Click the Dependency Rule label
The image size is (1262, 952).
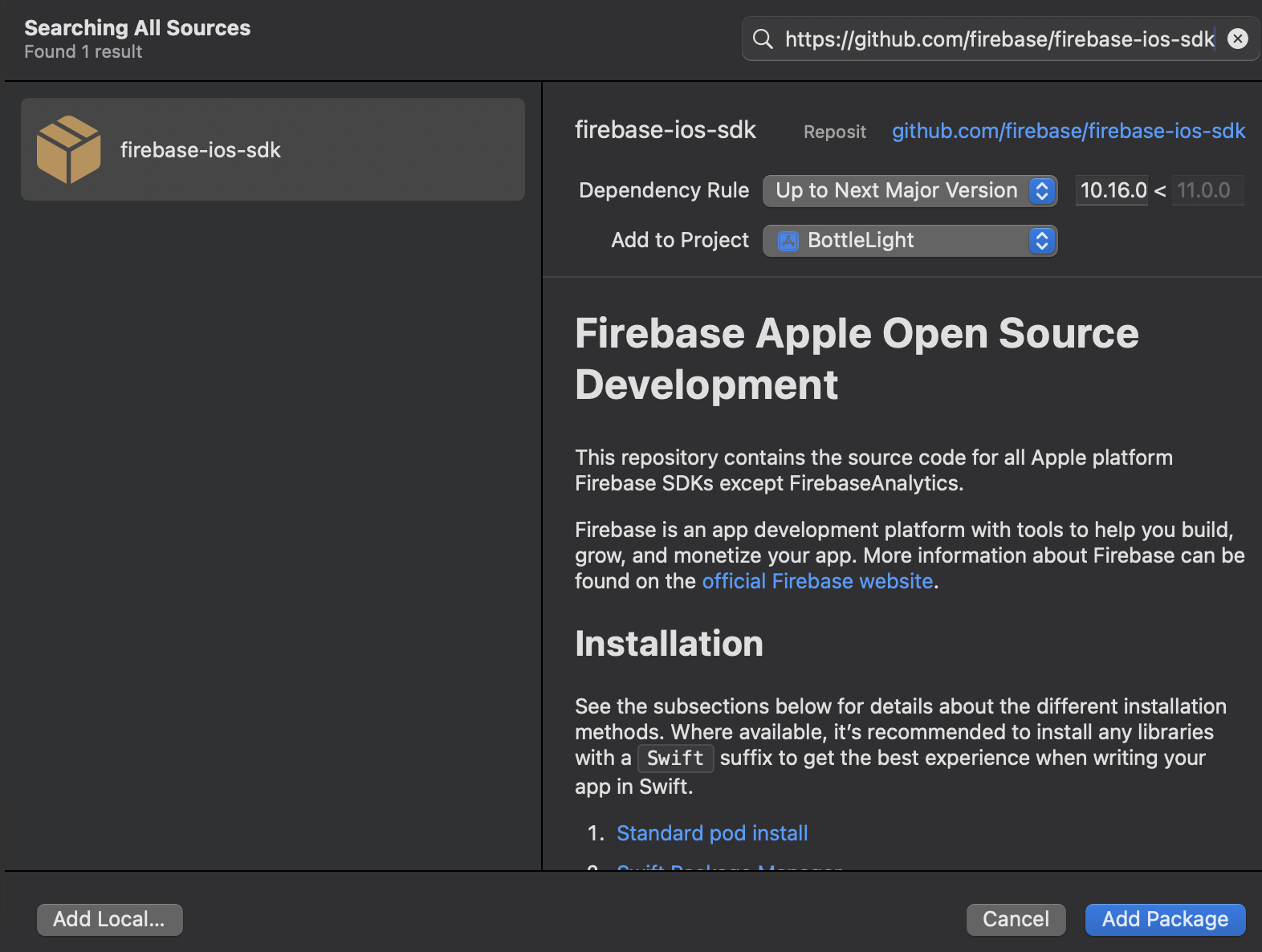(664, 190)
